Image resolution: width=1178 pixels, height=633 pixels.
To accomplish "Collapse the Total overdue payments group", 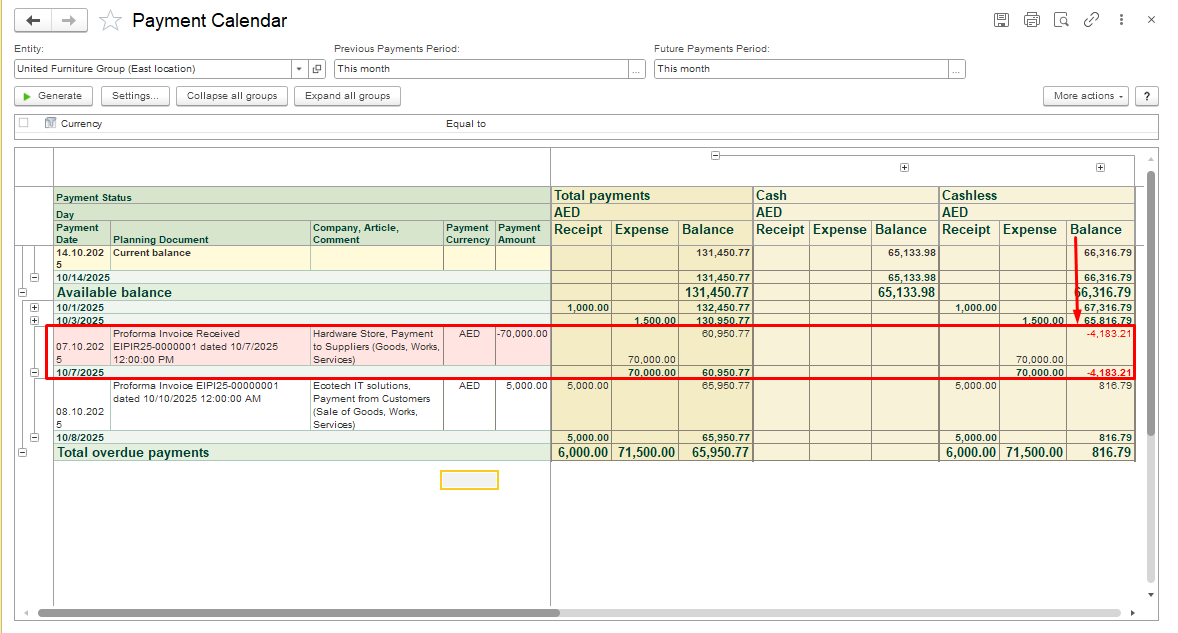I will 22,453.
